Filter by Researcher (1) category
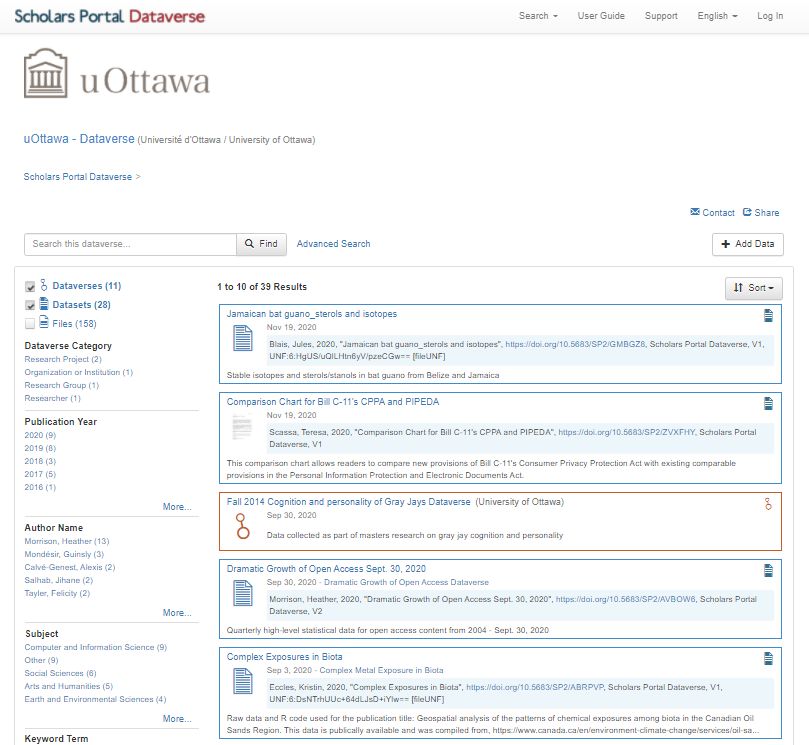 [53, 398]
